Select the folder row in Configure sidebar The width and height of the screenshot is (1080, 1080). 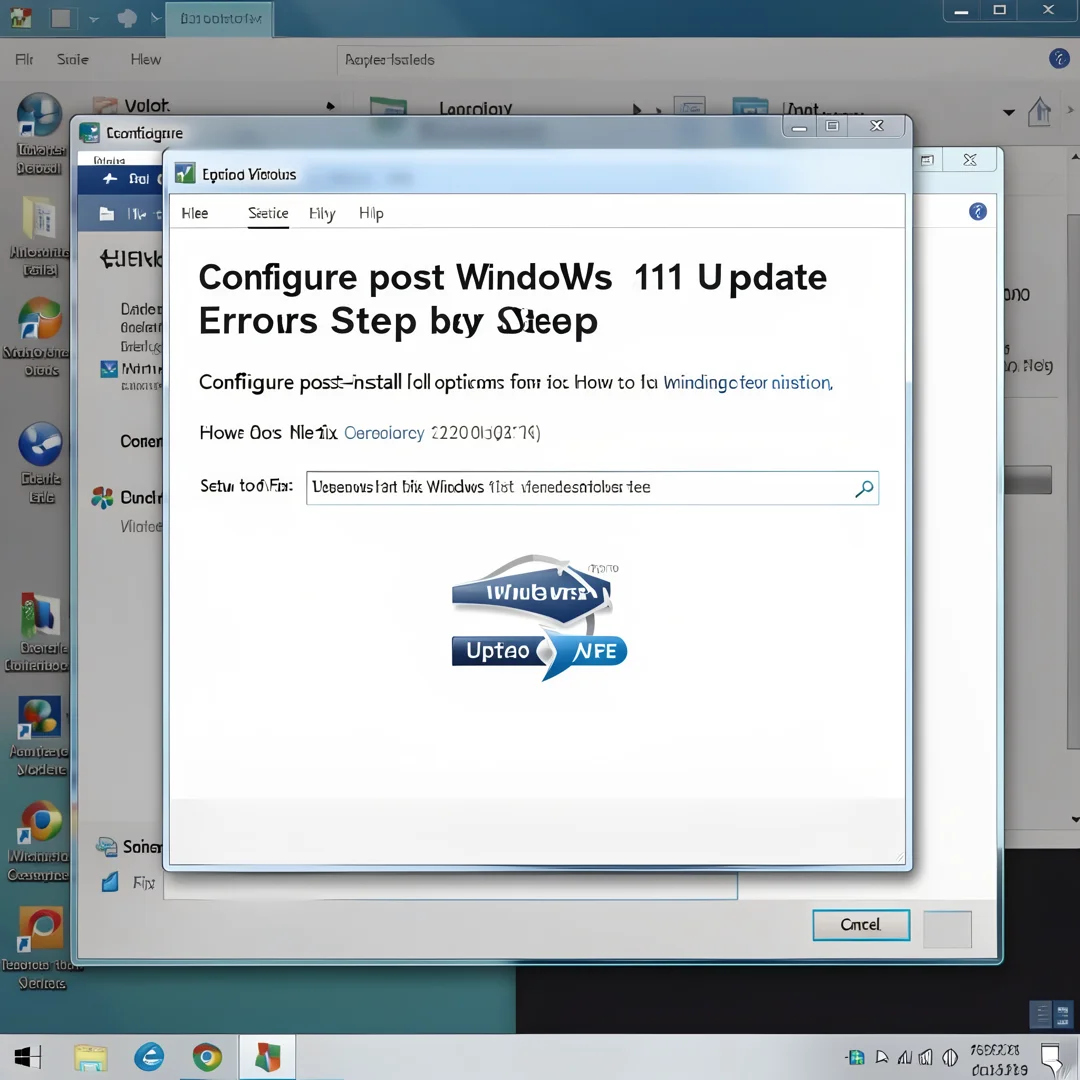121,214
